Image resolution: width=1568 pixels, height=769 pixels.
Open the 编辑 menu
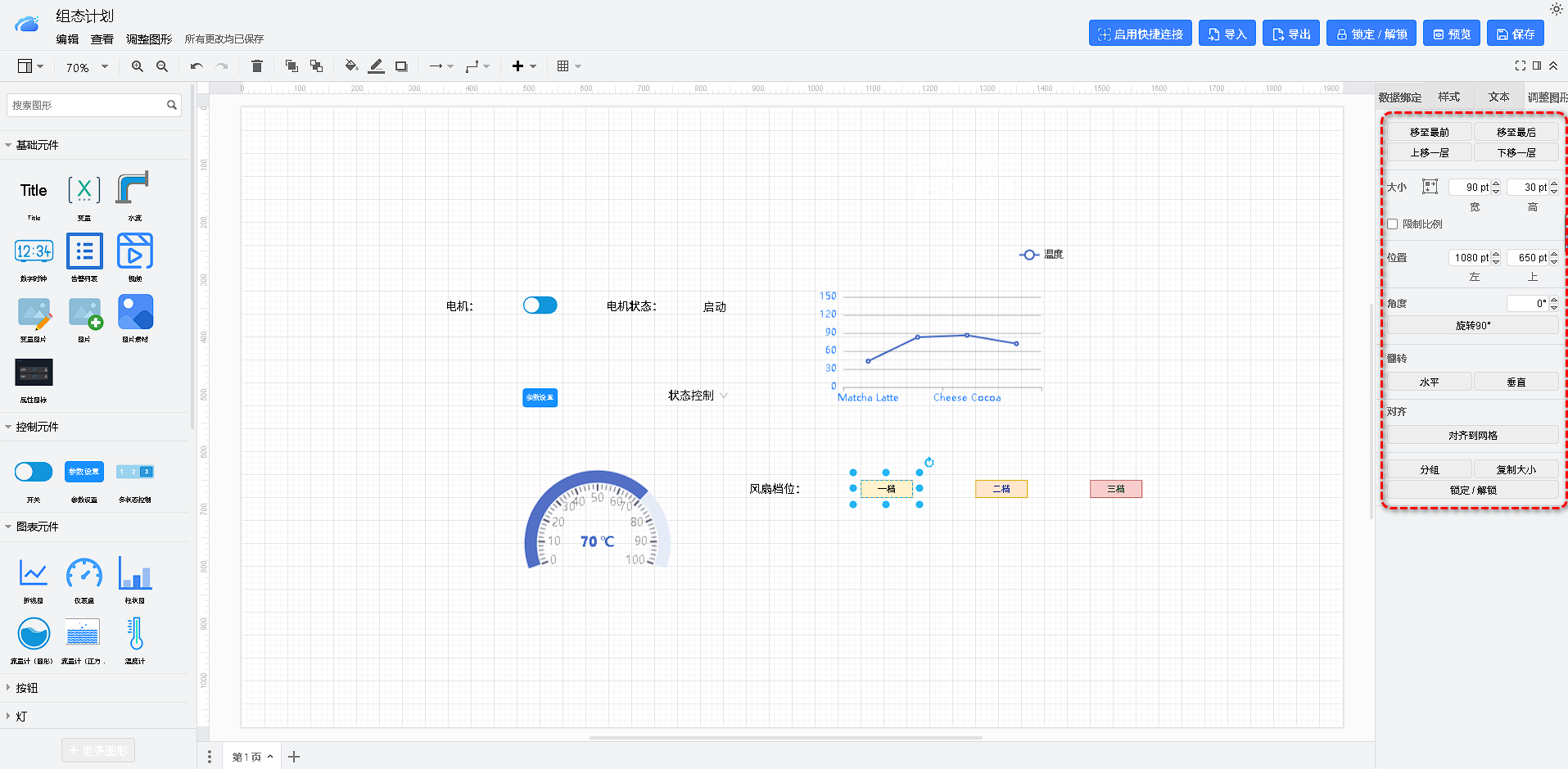click(67, 38)
